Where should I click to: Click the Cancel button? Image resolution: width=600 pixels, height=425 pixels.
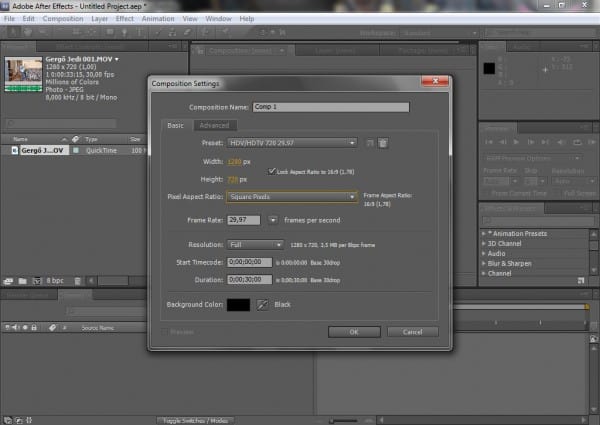pos(411,331)
